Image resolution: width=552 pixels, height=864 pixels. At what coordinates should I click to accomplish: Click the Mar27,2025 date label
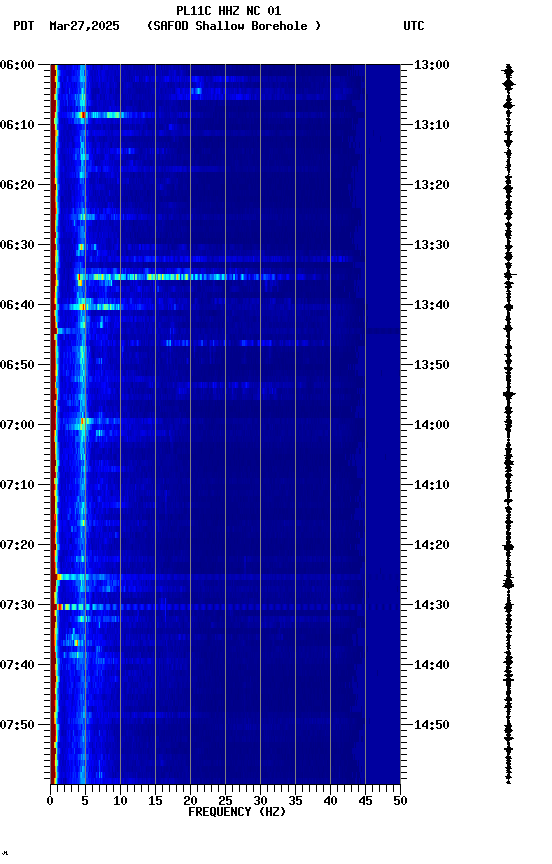(84, 26)
